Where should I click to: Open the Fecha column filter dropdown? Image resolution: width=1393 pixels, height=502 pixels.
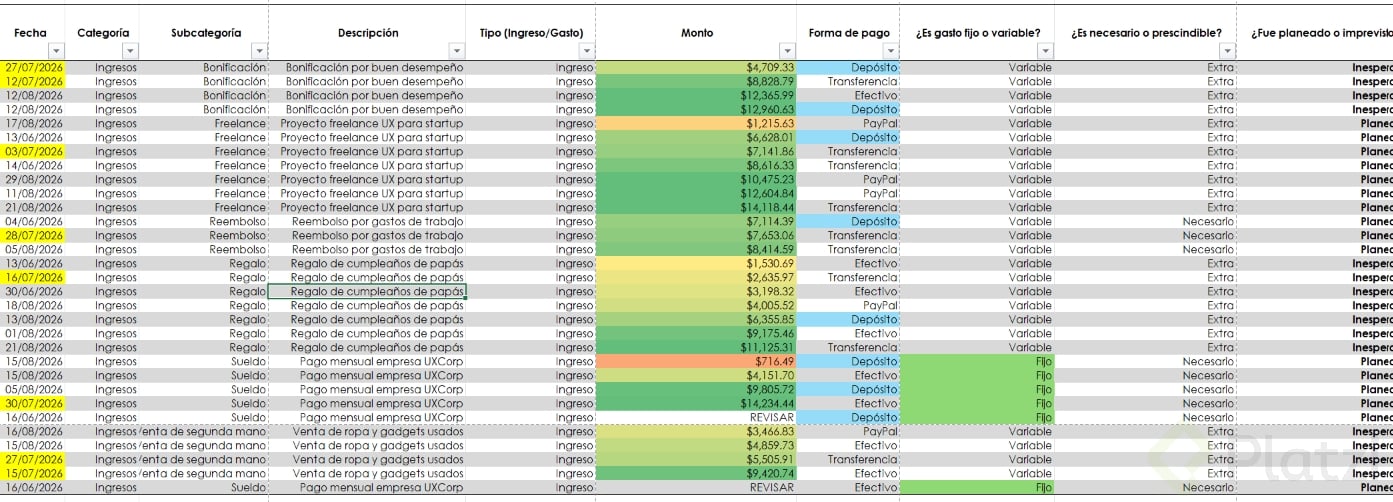click(56, 51)
